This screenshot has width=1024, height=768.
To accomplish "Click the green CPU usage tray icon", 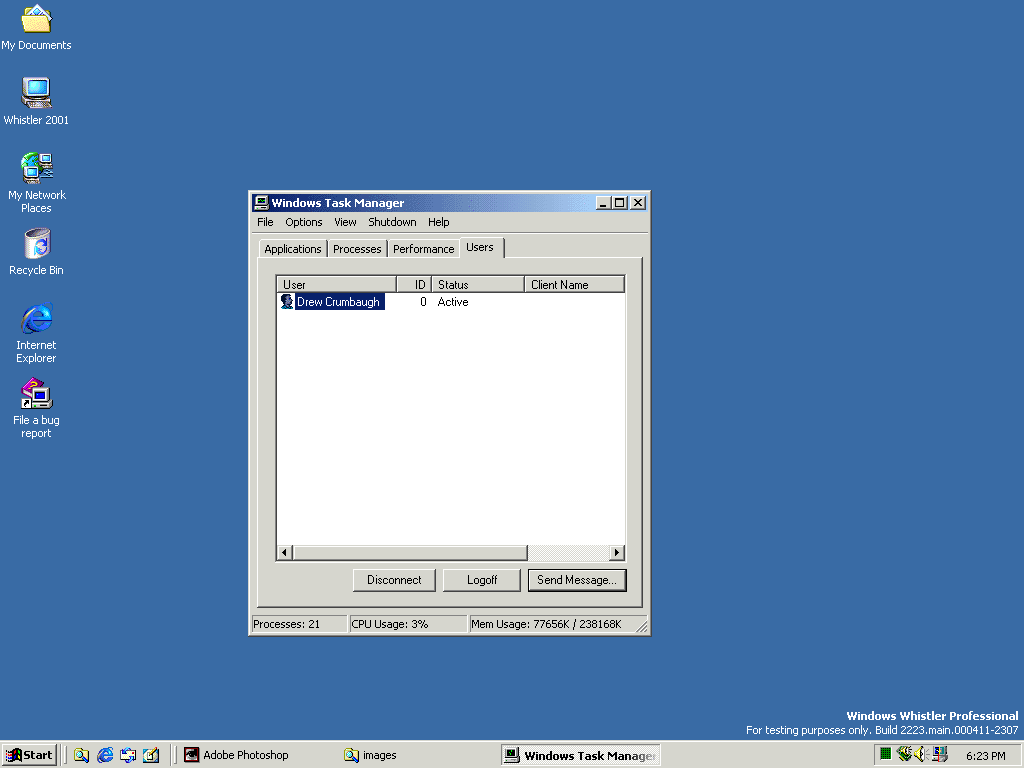I will [885, 755].
